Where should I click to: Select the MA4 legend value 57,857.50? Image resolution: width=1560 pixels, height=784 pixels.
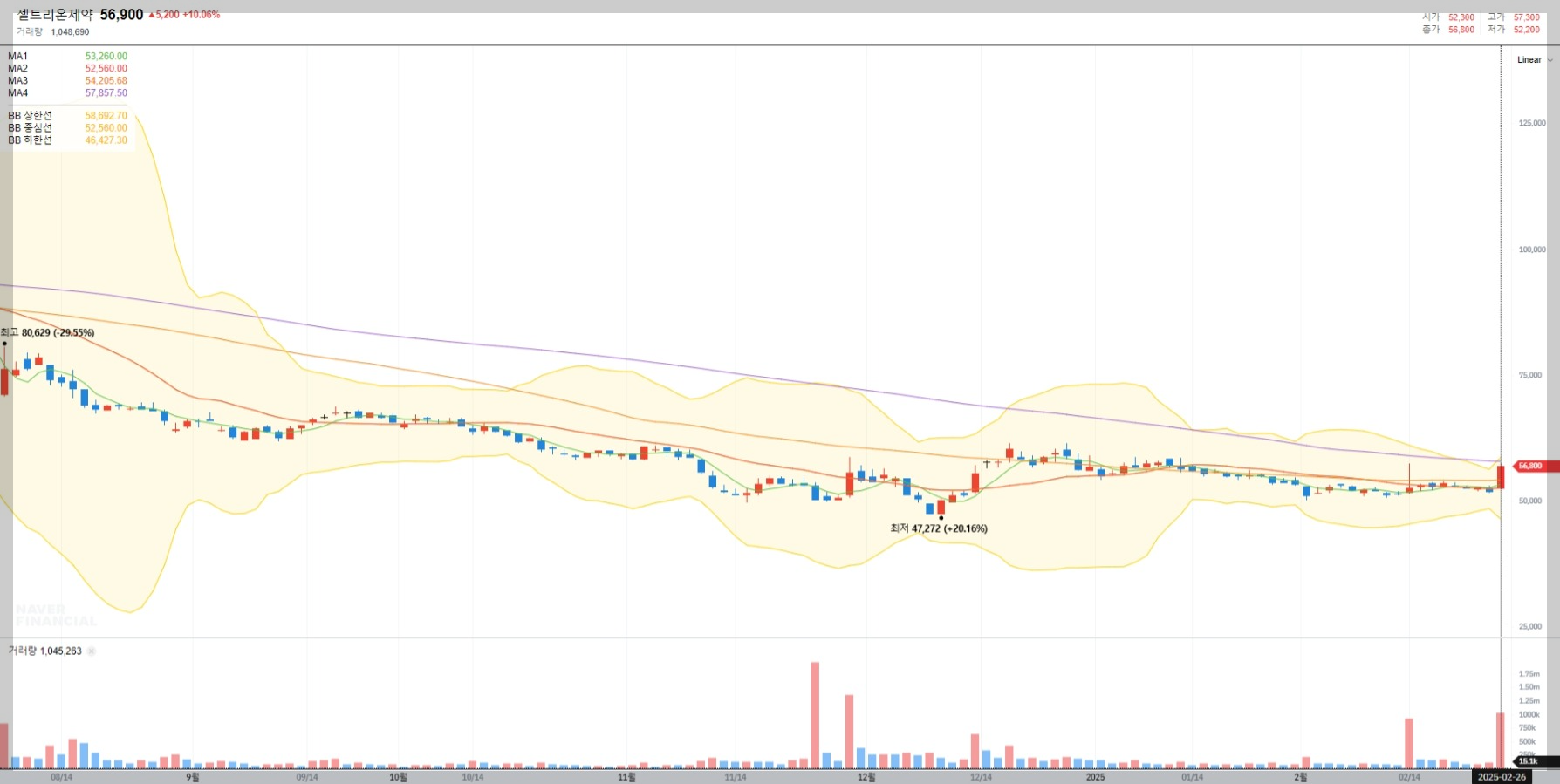106,93
